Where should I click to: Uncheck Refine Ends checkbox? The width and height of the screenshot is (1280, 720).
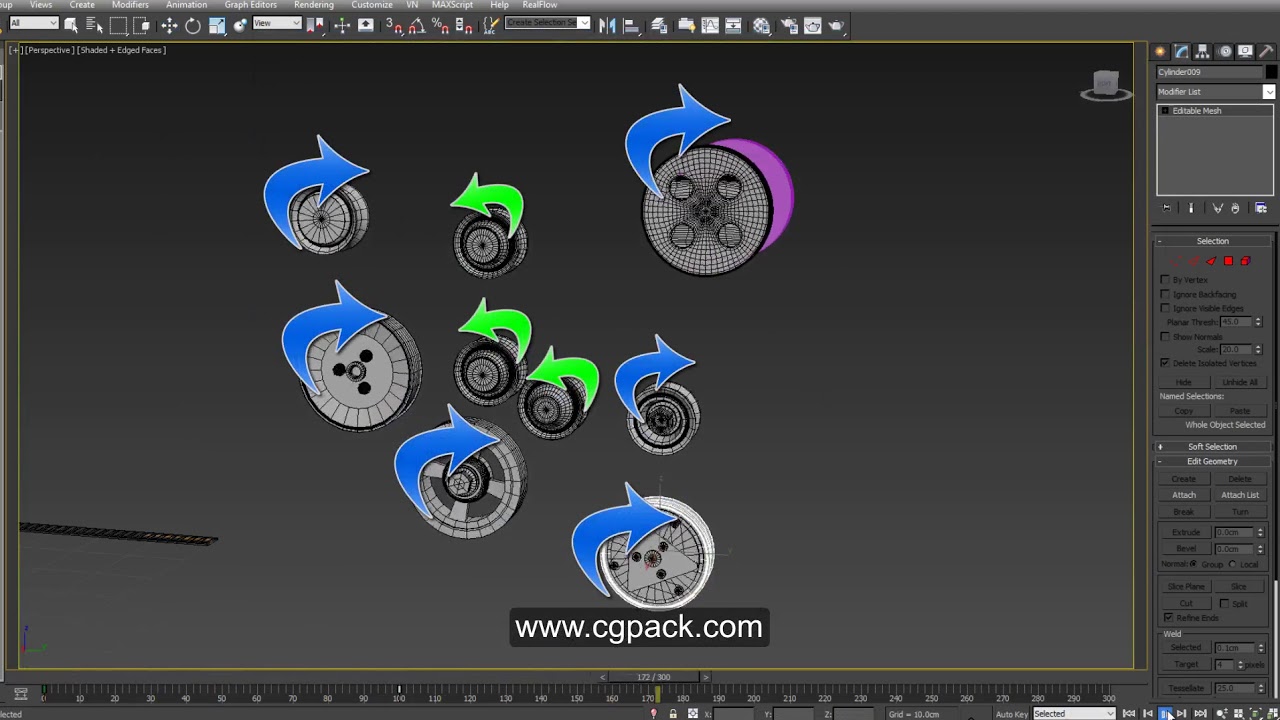coord(1169,618)
